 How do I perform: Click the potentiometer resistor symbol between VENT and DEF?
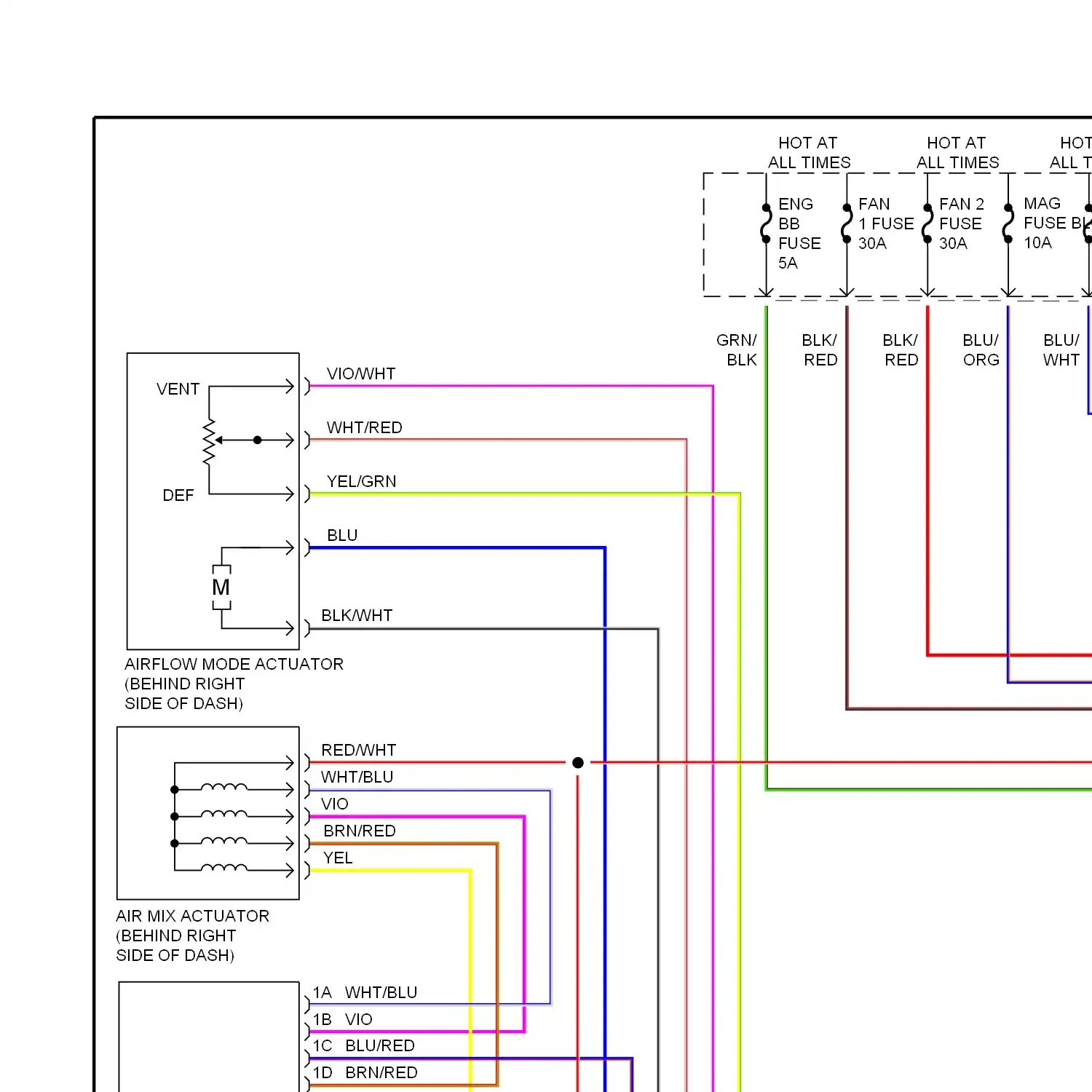click(210, 441)
